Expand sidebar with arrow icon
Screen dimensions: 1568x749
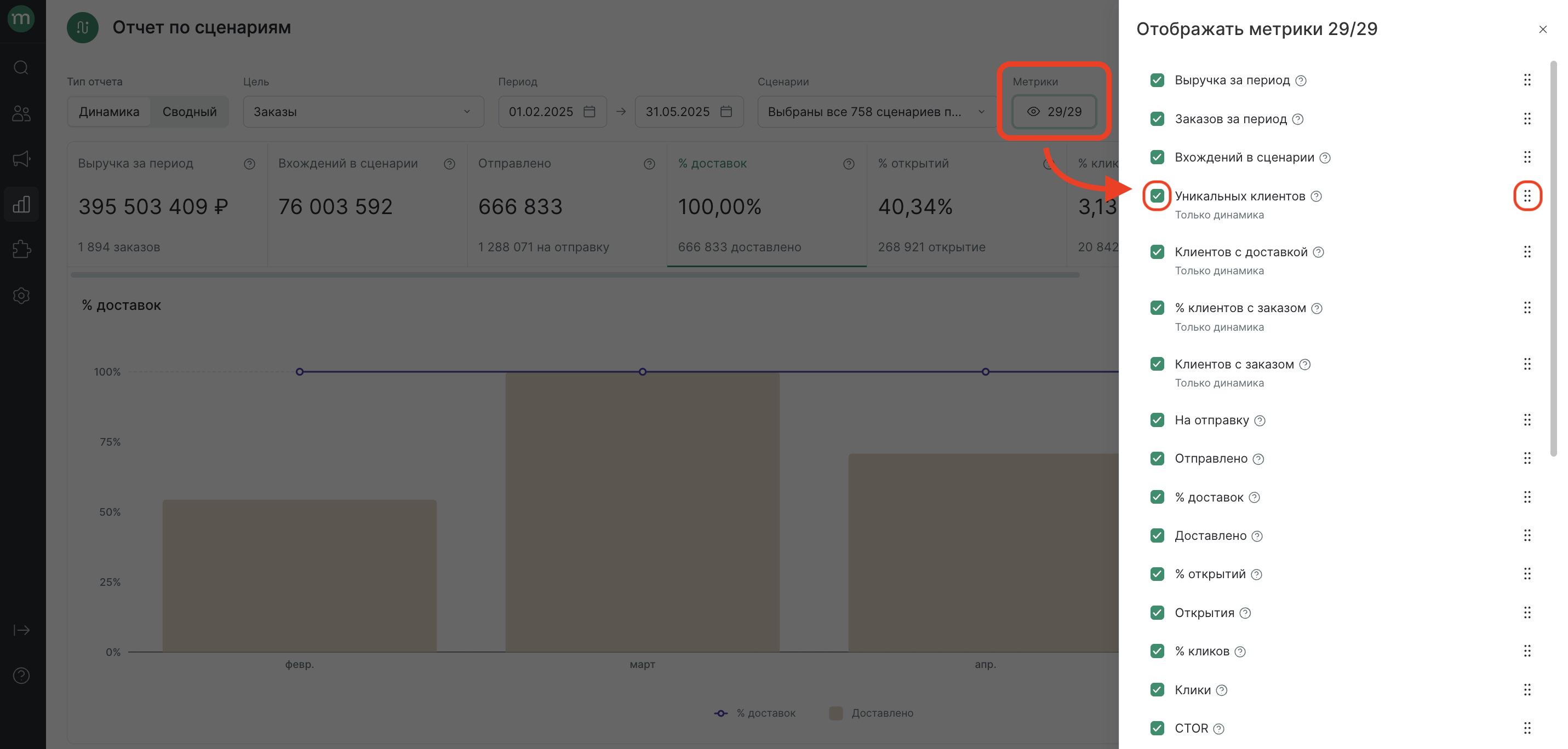[21, 630]
